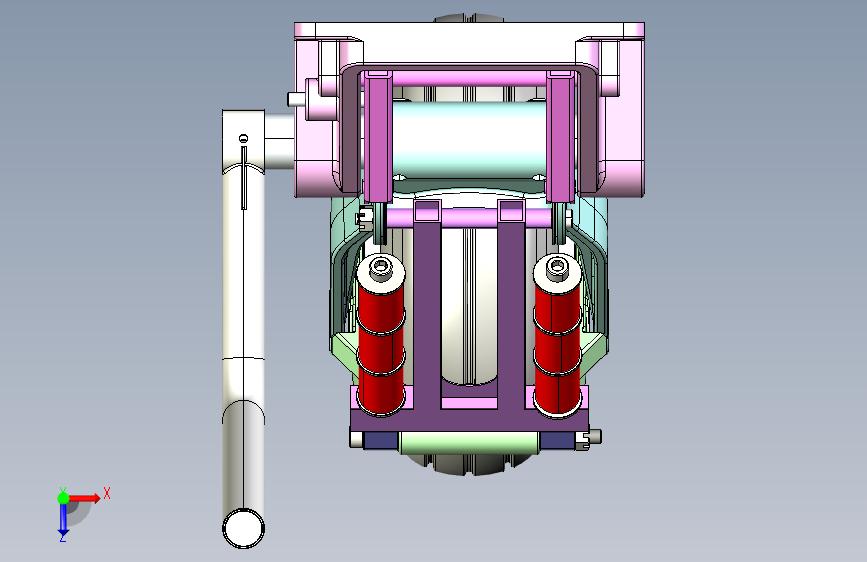Image resolution: width=867 pixels, height=562 pixels.
Task: Pick the hex socket bolt atop right red cylinder
Action: coord(557,268)
